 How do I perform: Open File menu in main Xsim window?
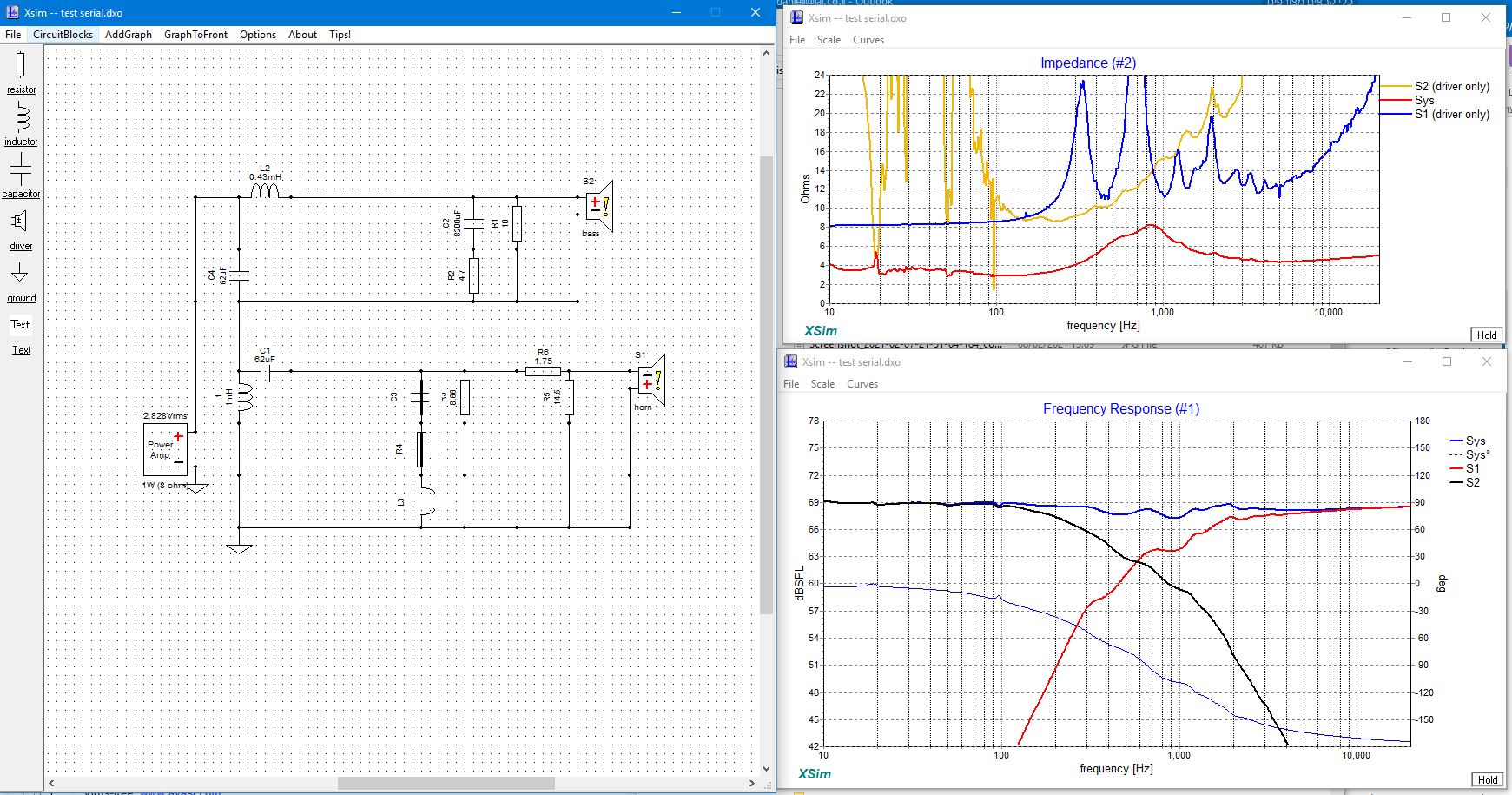click(x=13, y=35)
